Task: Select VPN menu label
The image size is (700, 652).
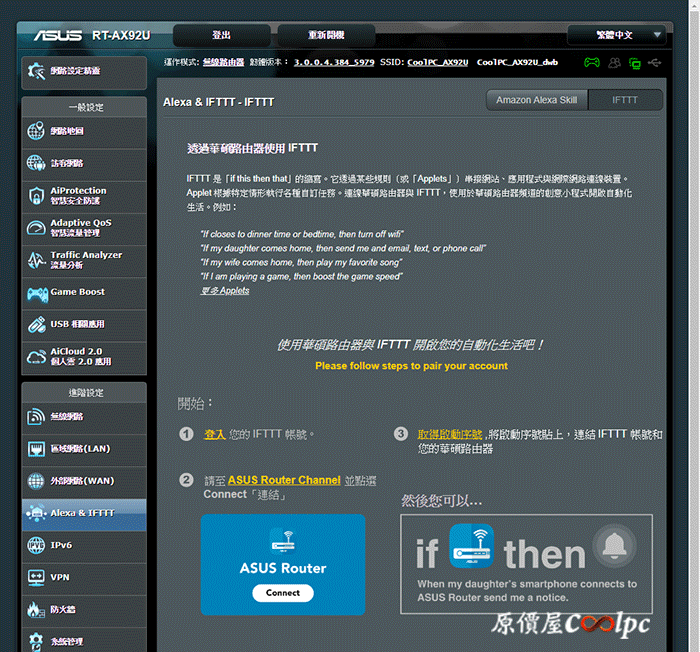Action: 60,577
